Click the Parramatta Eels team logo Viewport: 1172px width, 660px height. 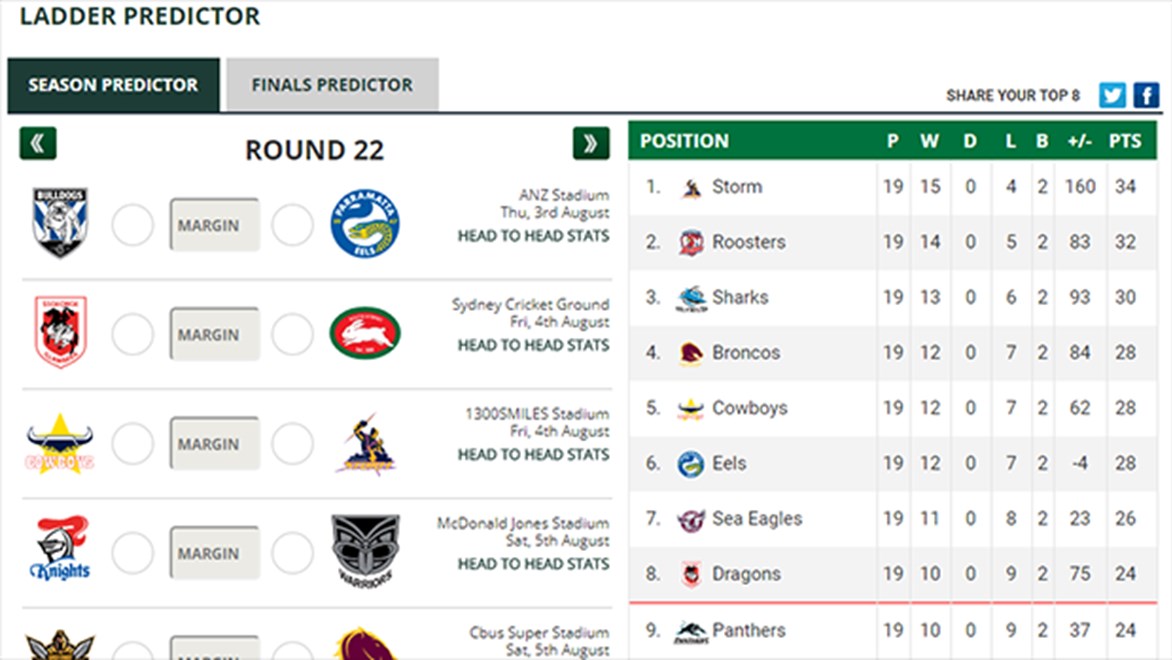365,224
